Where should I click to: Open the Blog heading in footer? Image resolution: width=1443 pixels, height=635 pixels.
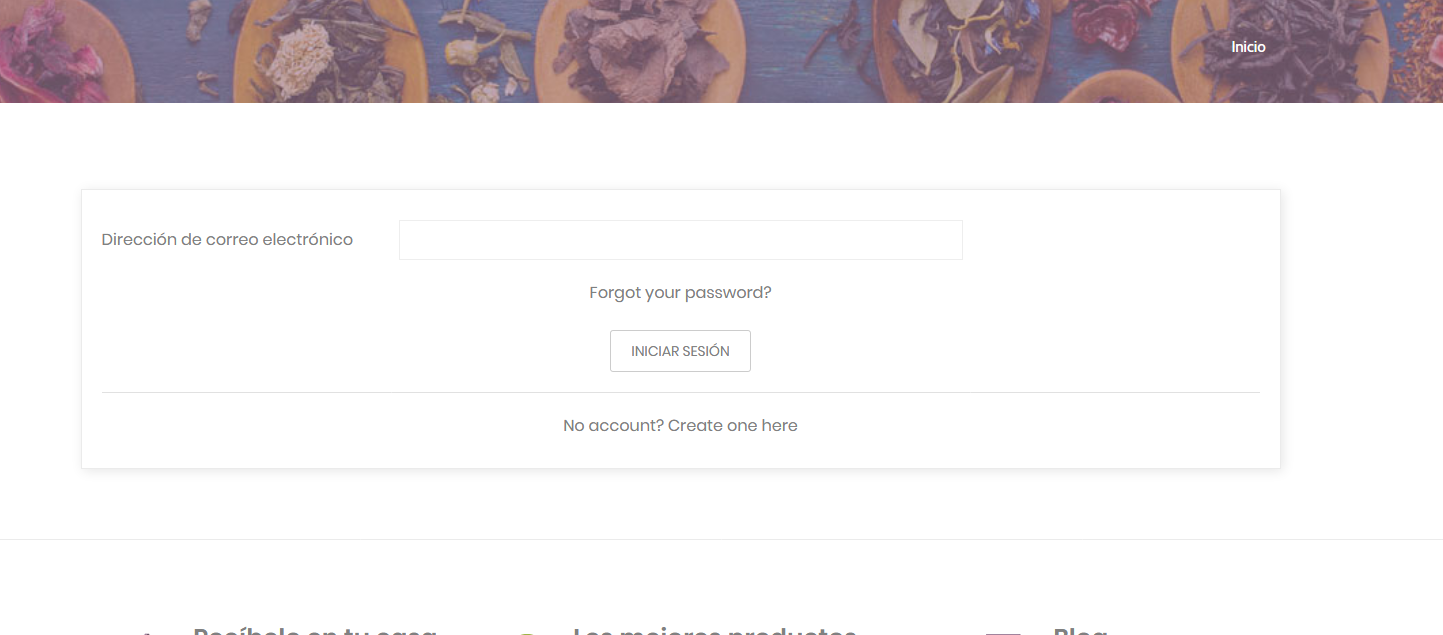click(x=1080, y=630)
